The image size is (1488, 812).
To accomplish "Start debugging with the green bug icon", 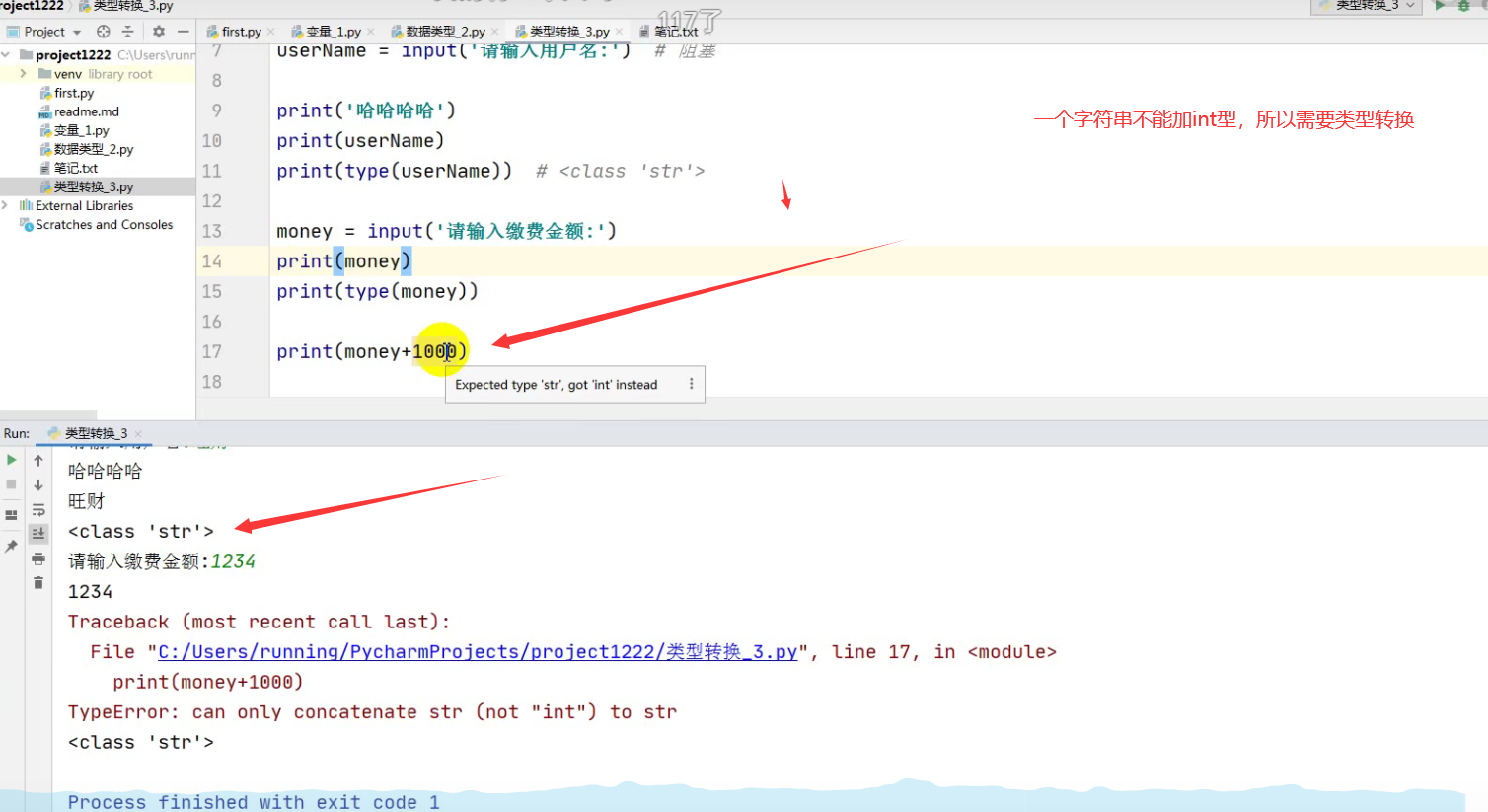I will point(1464,6).
